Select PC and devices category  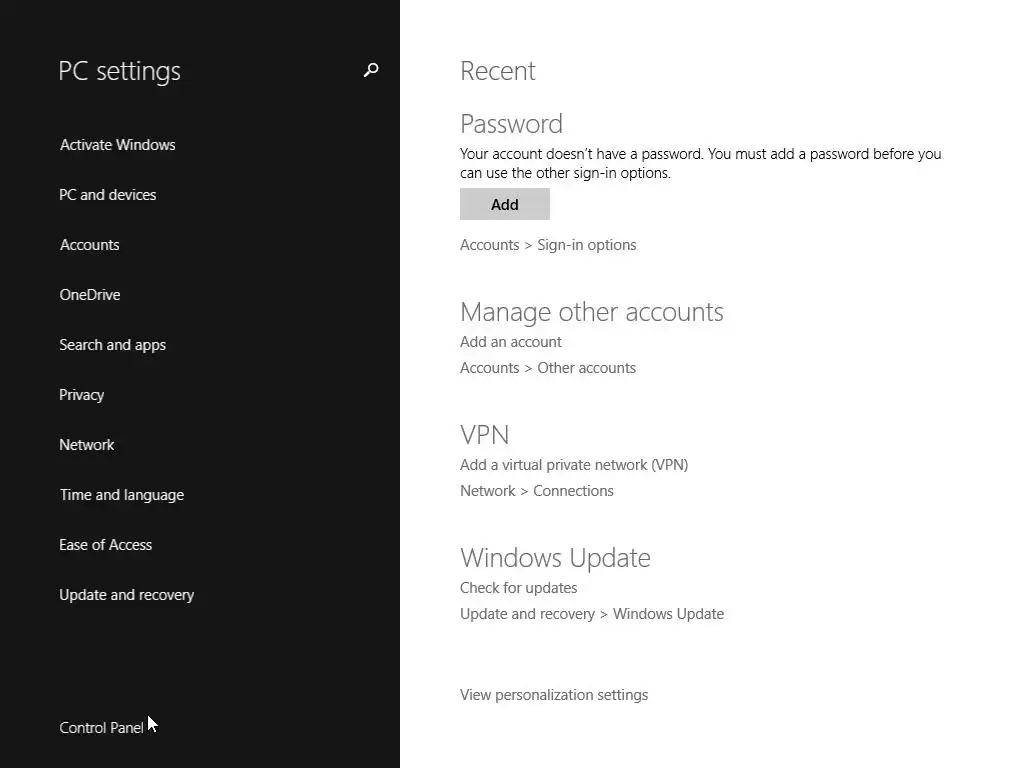tap(107, 195)
